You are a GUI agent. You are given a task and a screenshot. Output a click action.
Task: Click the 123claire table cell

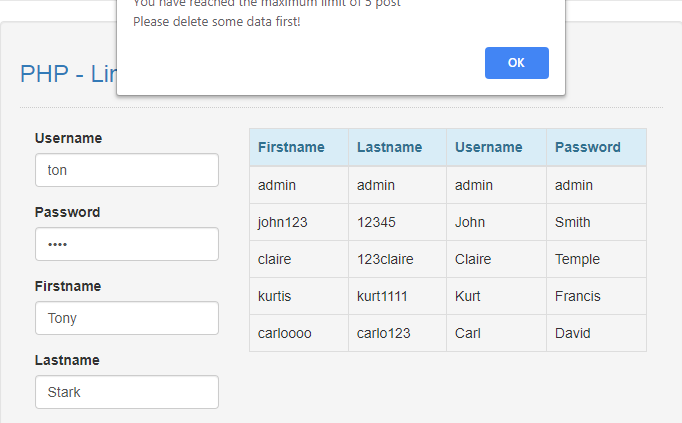click(x=385, y=259)
